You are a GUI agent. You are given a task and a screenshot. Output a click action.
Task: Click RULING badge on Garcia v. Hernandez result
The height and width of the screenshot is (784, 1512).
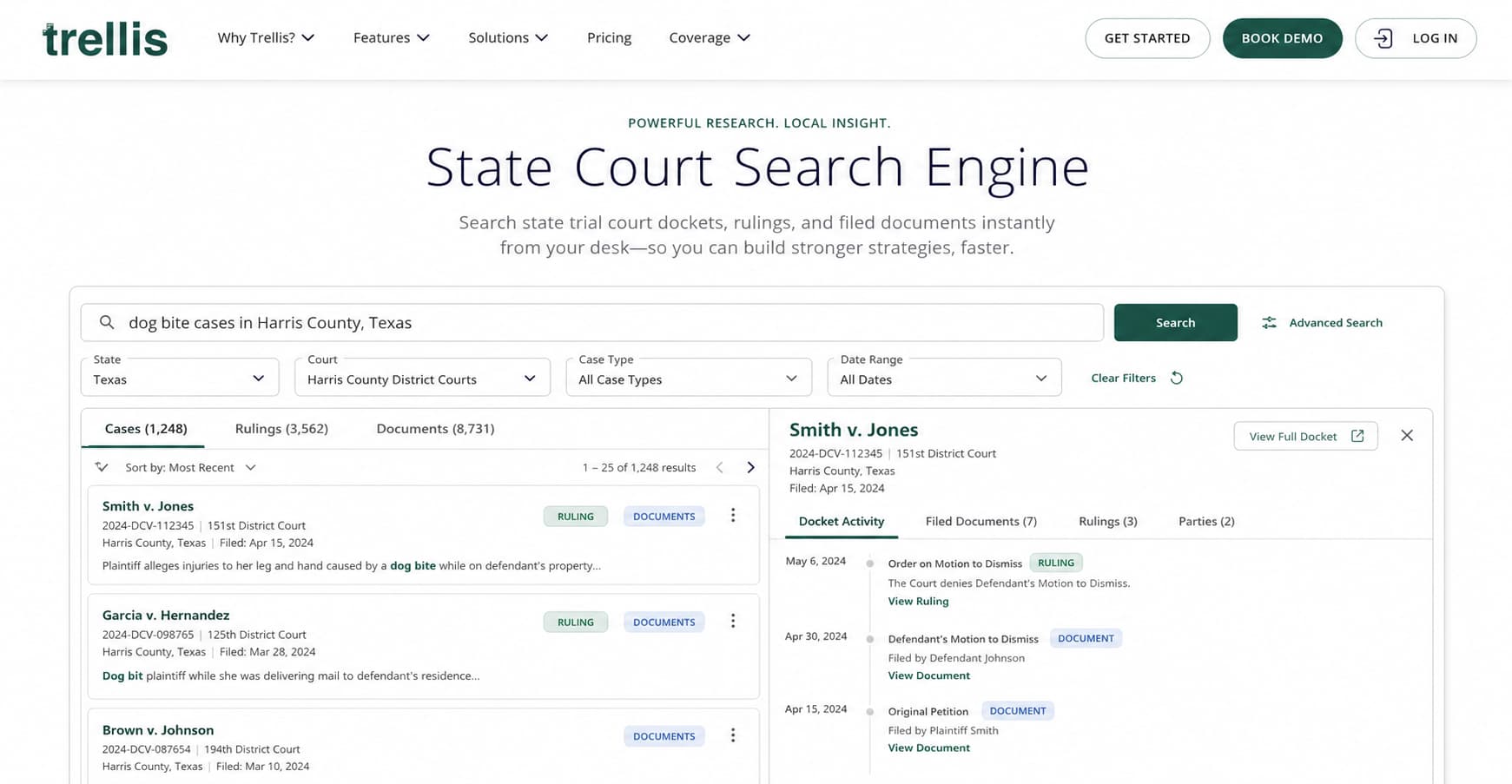pyautogui.click(x=576, y=622)
